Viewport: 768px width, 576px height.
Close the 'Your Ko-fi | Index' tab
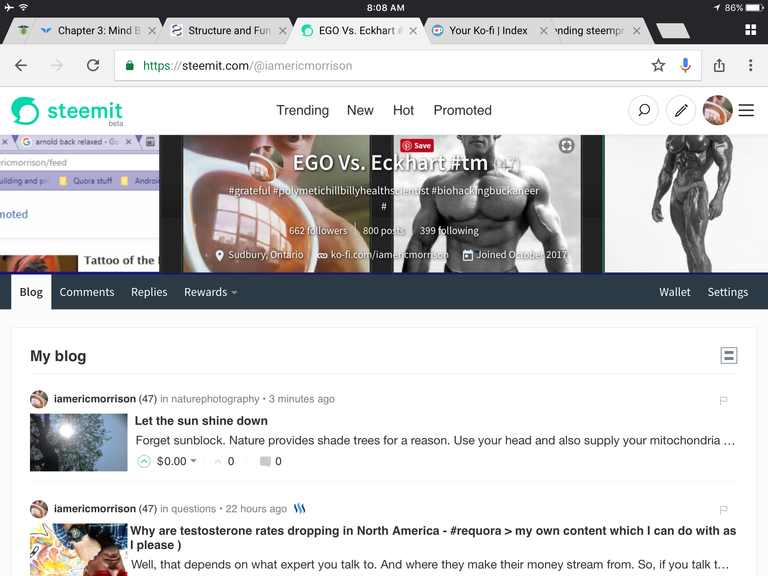point(543,30)
